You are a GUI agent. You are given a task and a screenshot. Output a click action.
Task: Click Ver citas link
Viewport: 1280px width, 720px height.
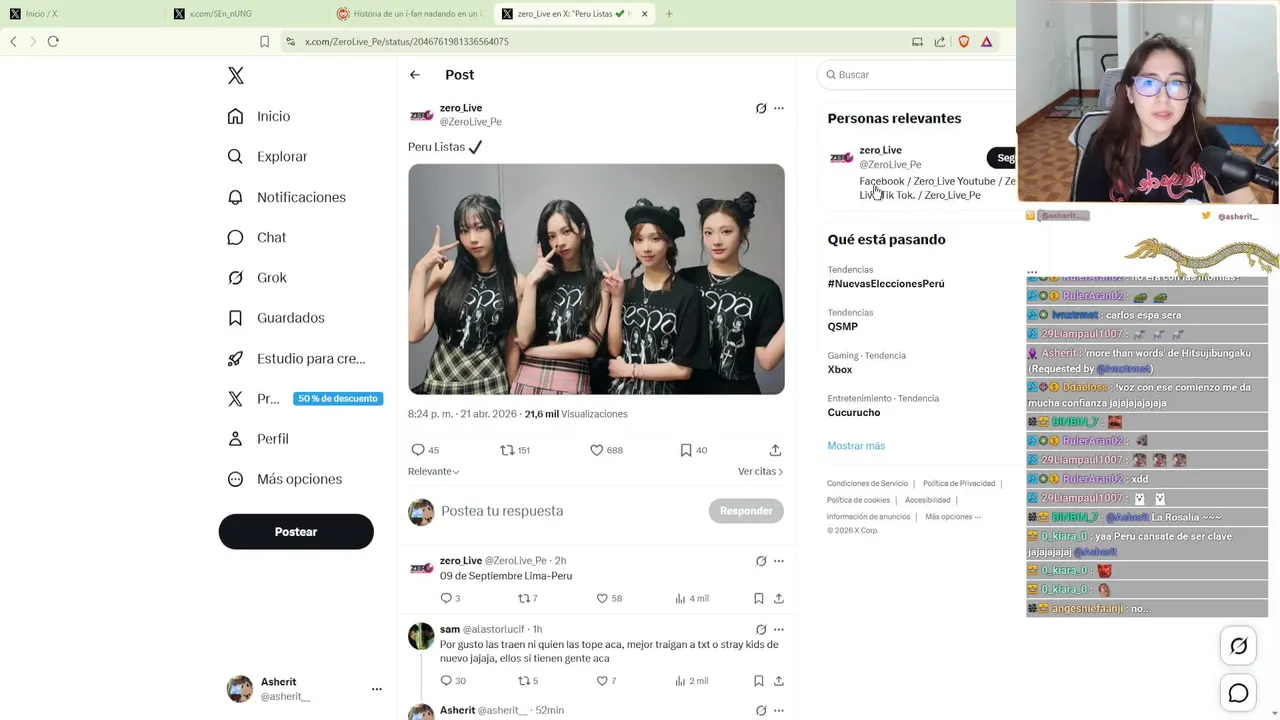click(x=760, y=471)
